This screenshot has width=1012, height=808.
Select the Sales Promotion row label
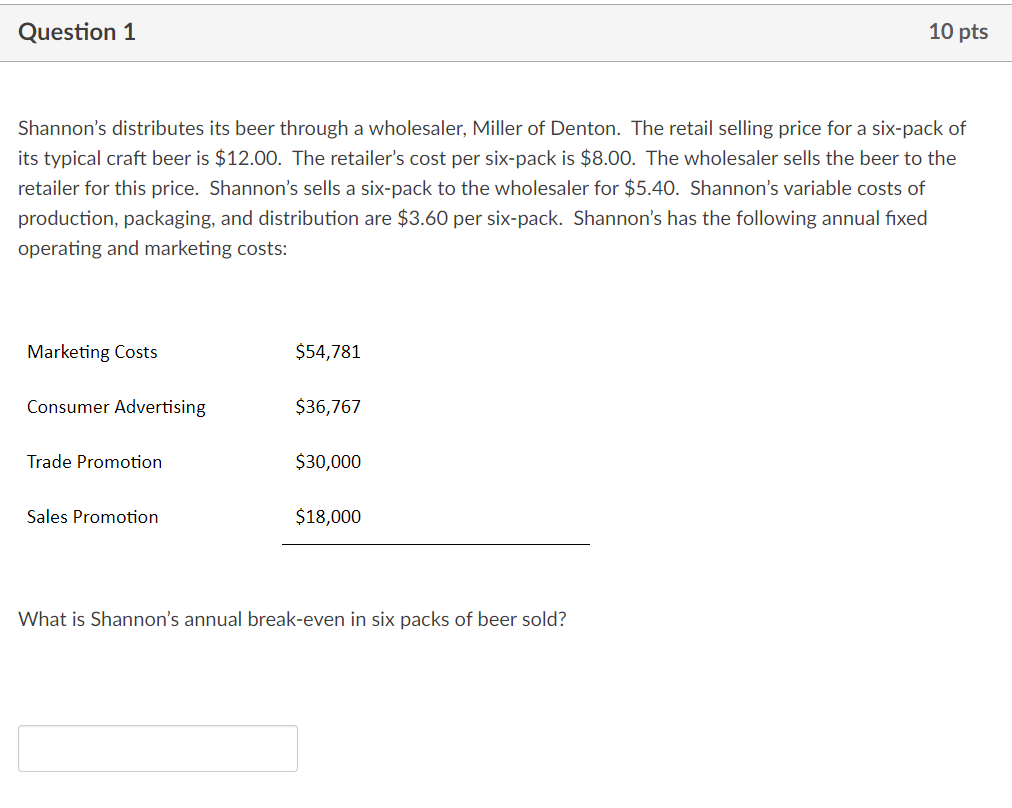92,517
